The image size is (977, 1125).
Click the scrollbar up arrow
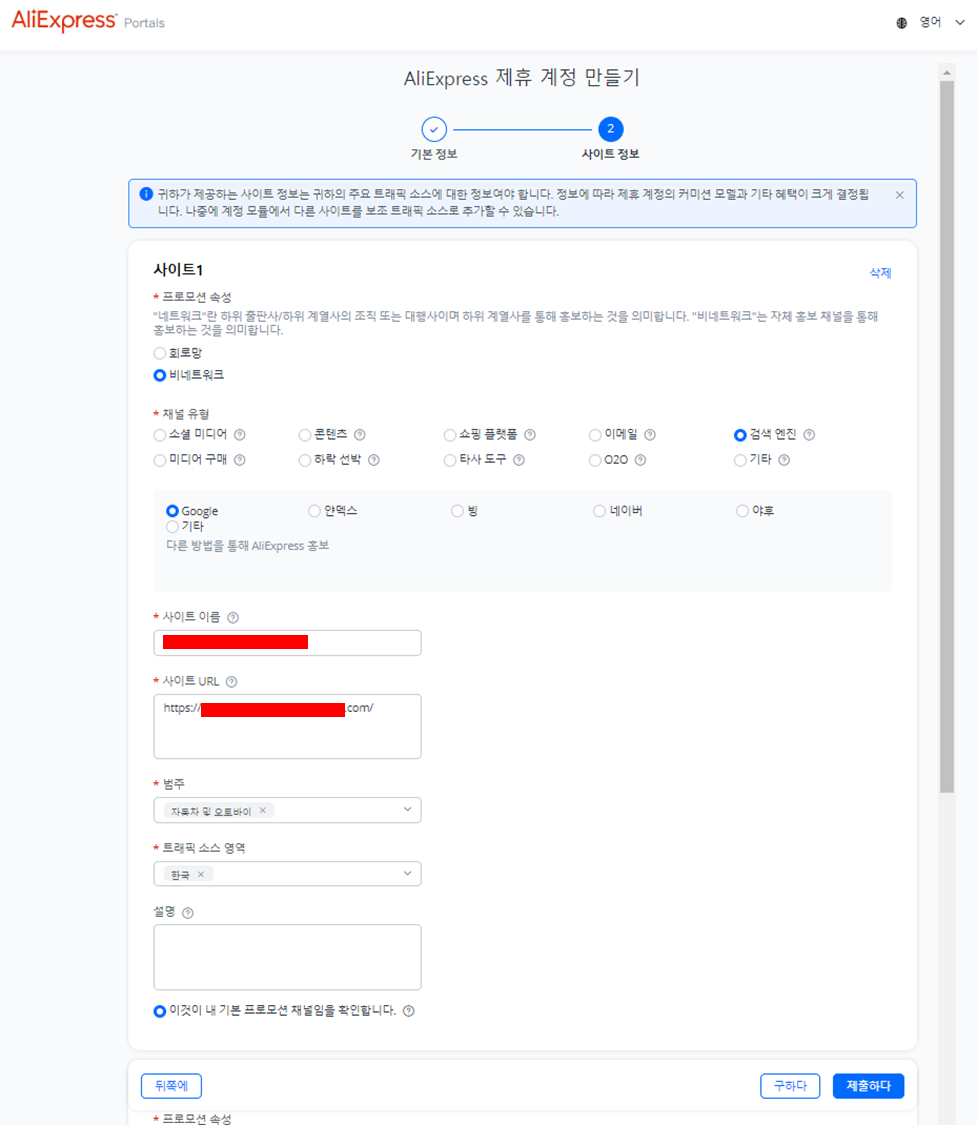[947, 72]
